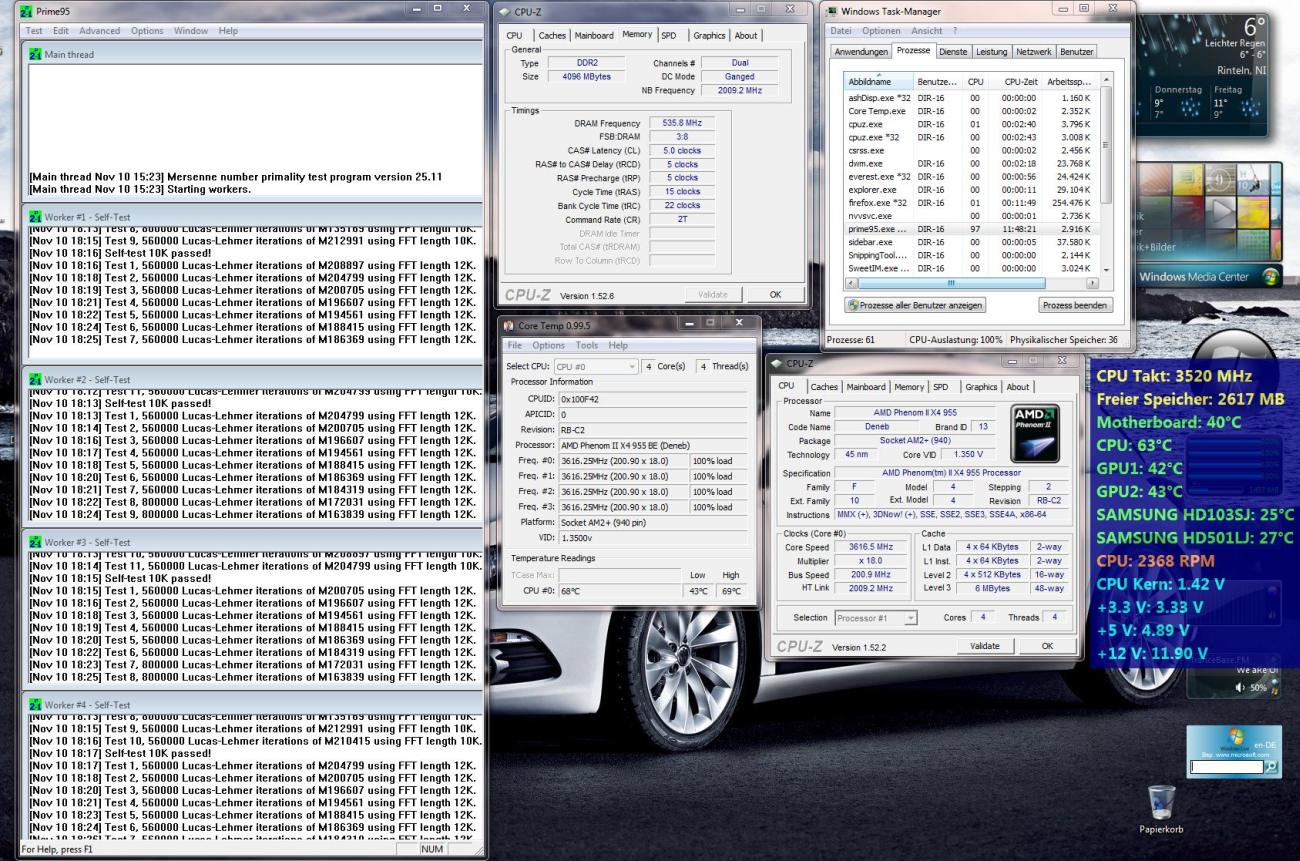Click Validate in CPU-Z version 1.52.2
This screenshot has height=861, width=1300.
click(x=984, y=646)
